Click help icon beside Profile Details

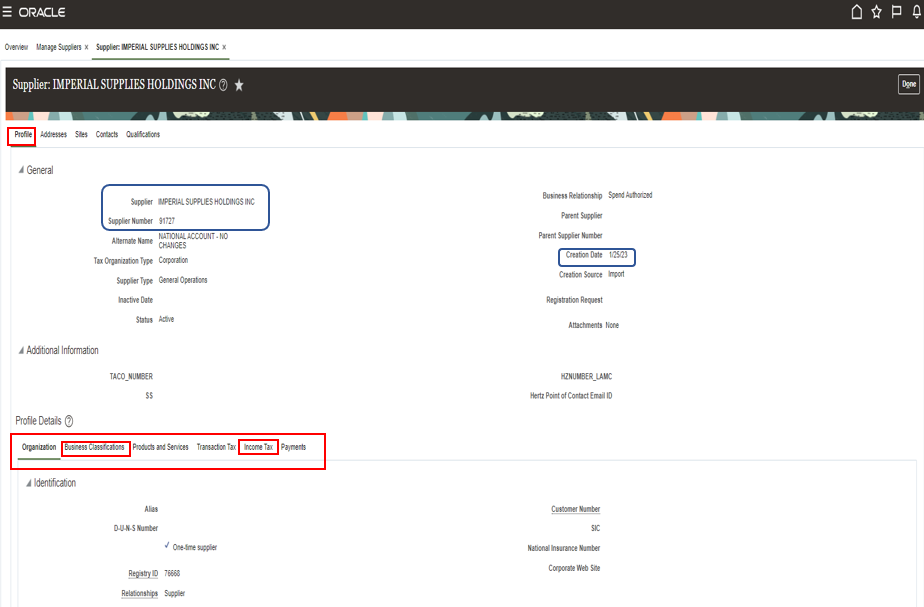point(69,421)
